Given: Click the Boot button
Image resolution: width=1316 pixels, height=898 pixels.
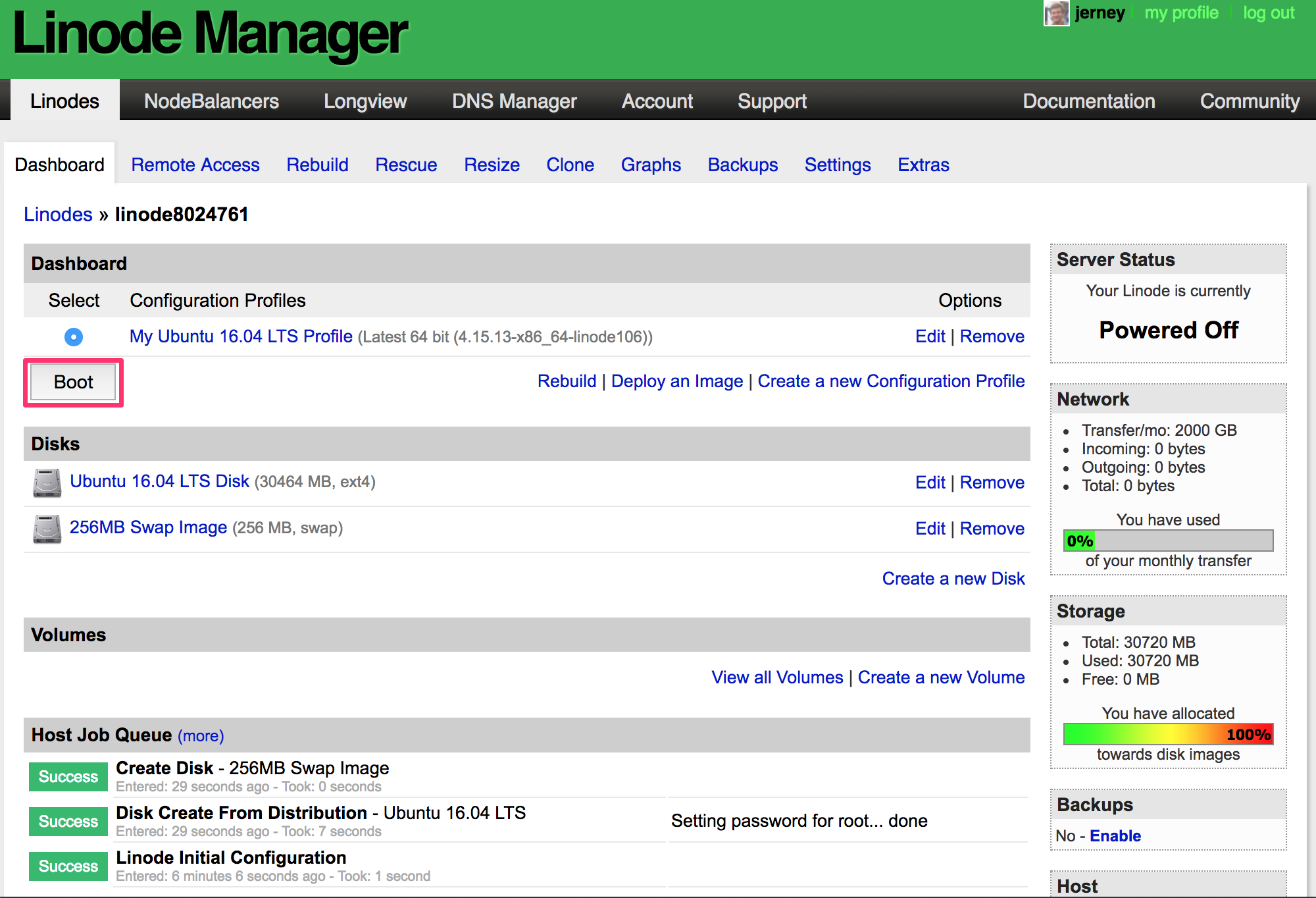Looking at the screenshot, I should click(74, 383).
